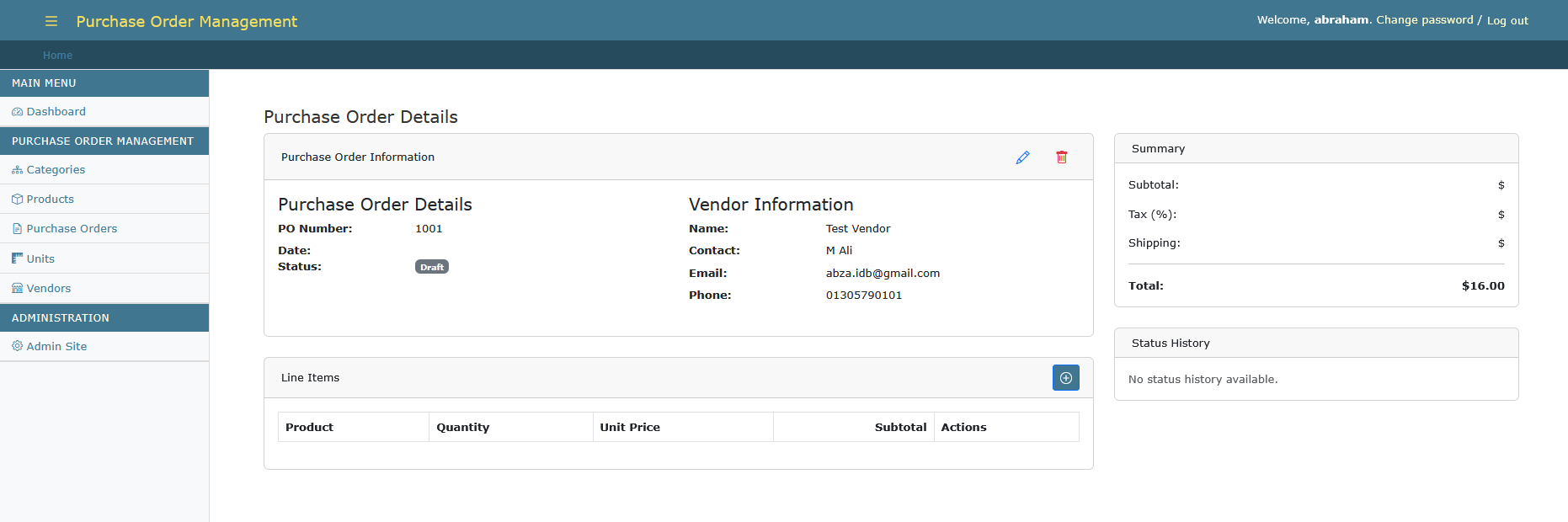Click the Home breadcrumb link

click(57, 56)
